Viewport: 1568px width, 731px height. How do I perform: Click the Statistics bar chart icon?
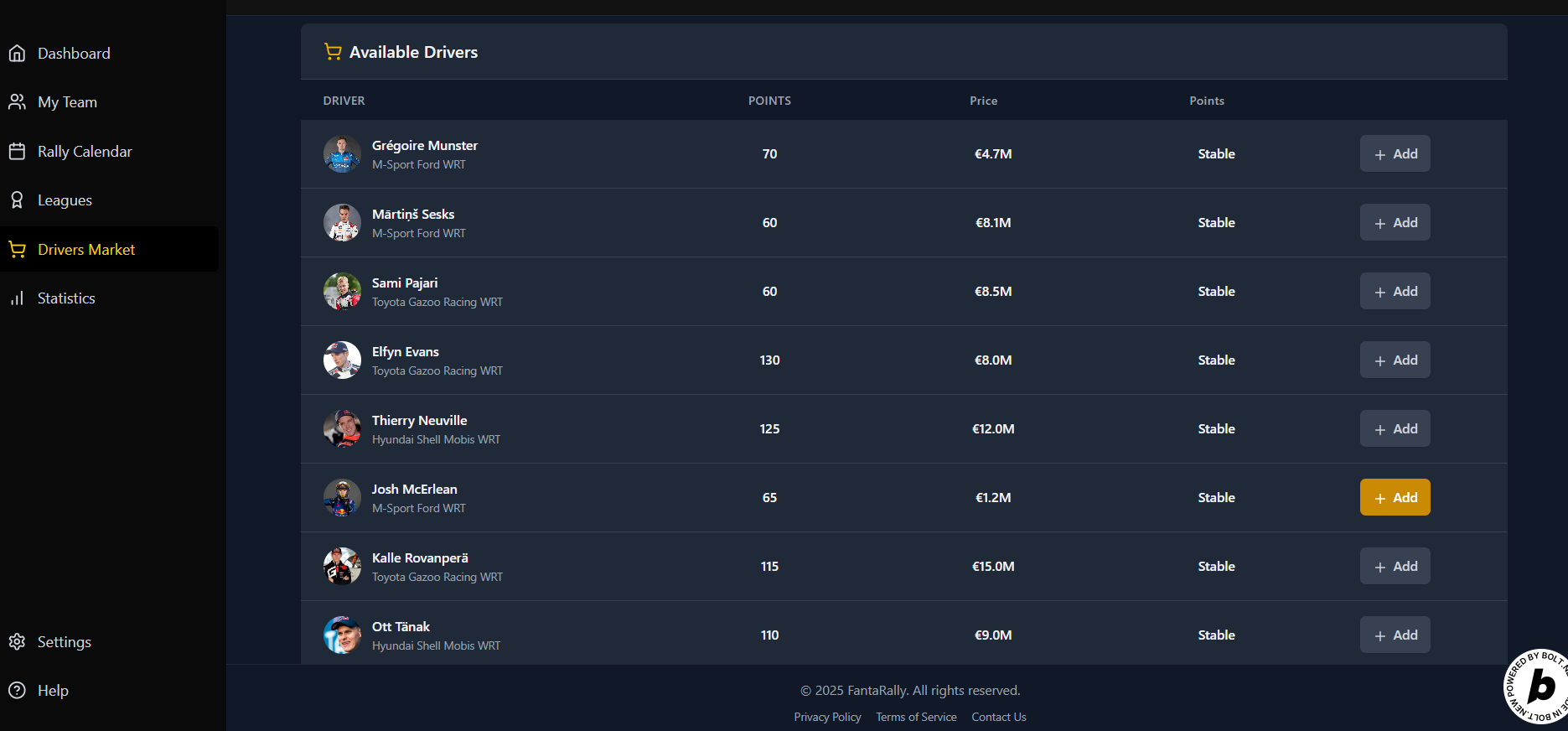[x=17, y=298]
